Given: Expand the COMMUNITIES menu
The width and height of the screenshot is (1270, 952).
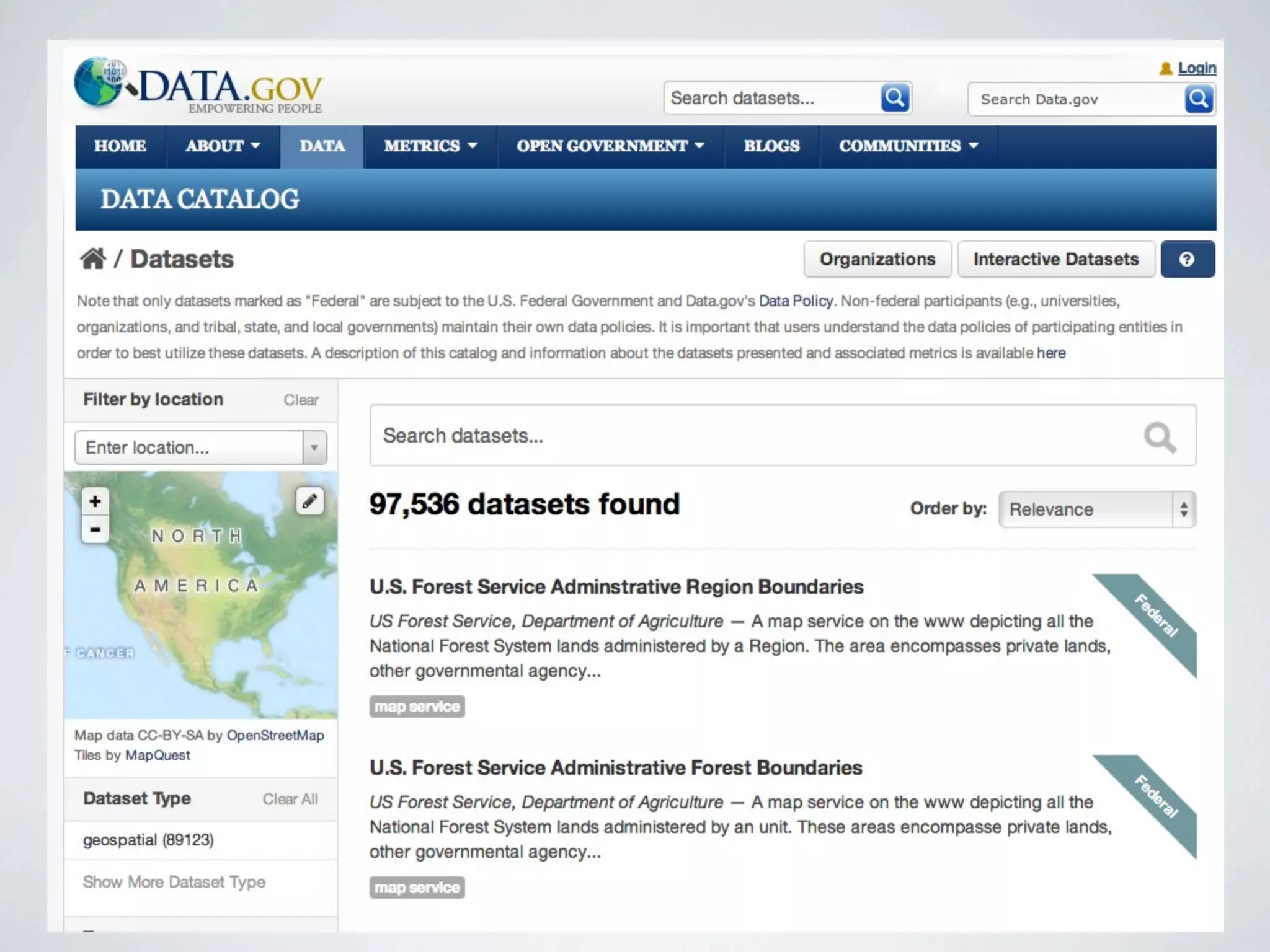Looking at the screenshot, I should pyautogui.click(x=908, y=146).
